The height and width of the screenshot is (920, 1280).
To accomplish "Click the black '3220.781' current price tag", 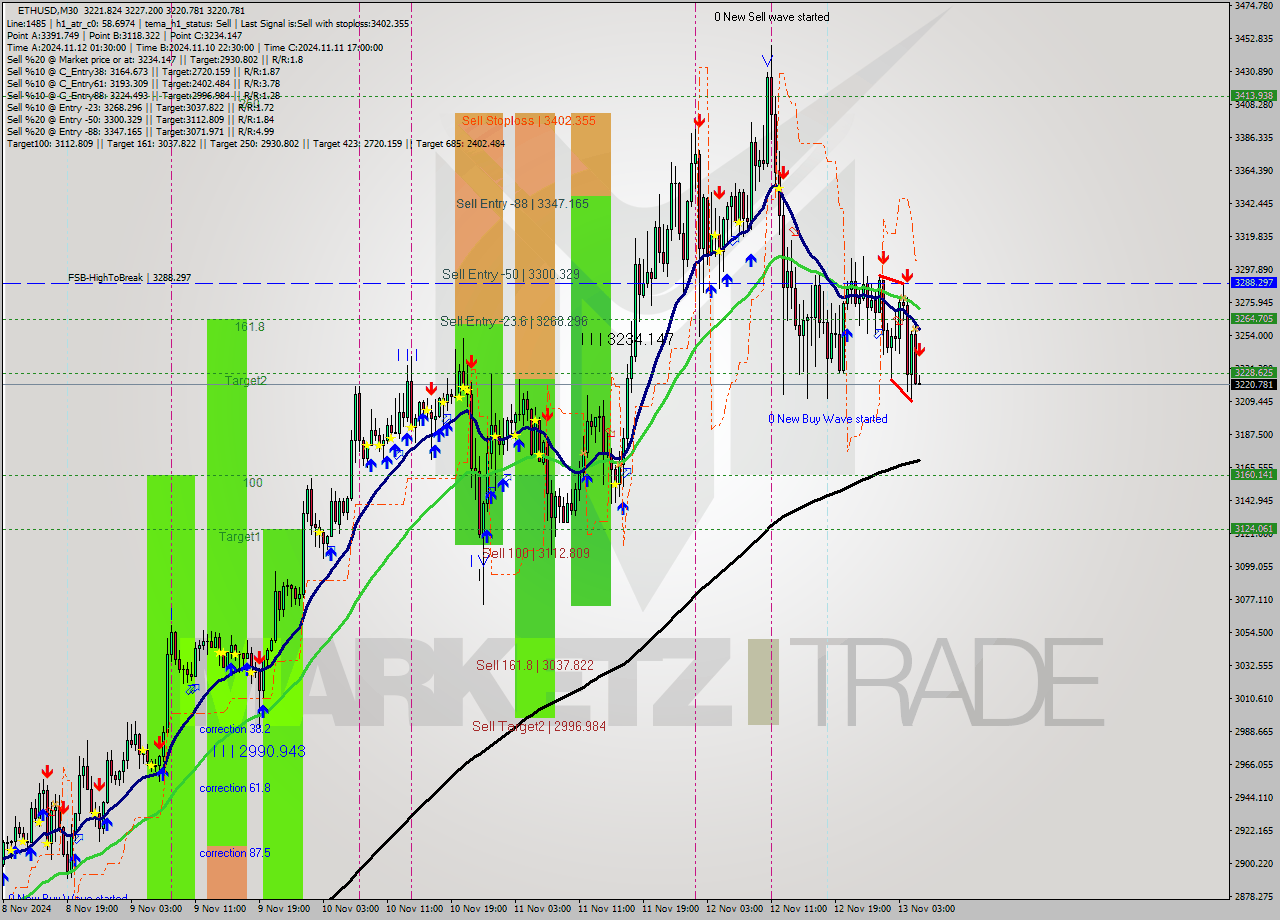I will click(x=1252, y=384).
